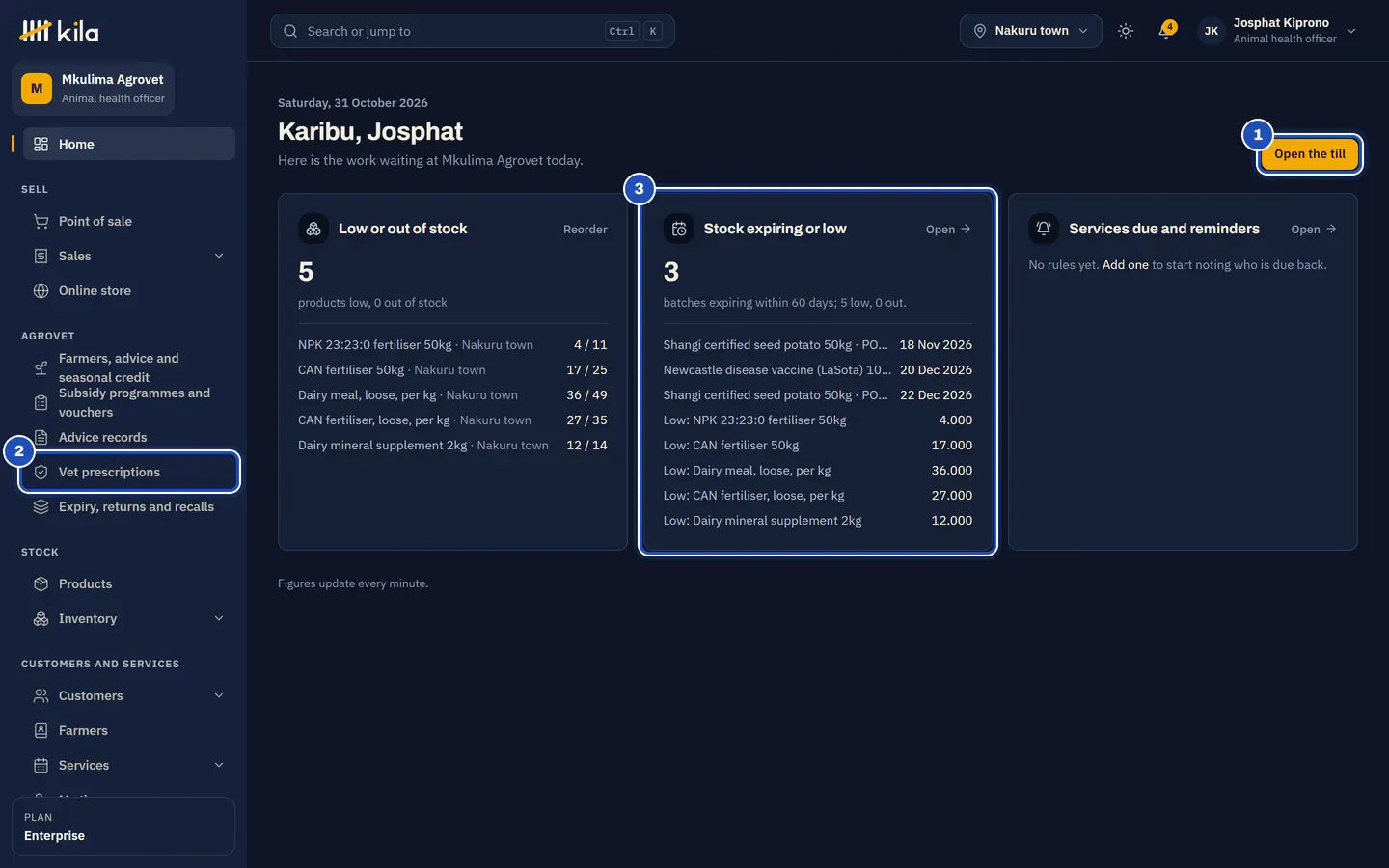Open the Nakuru town location dropdown

(1030, 31)
